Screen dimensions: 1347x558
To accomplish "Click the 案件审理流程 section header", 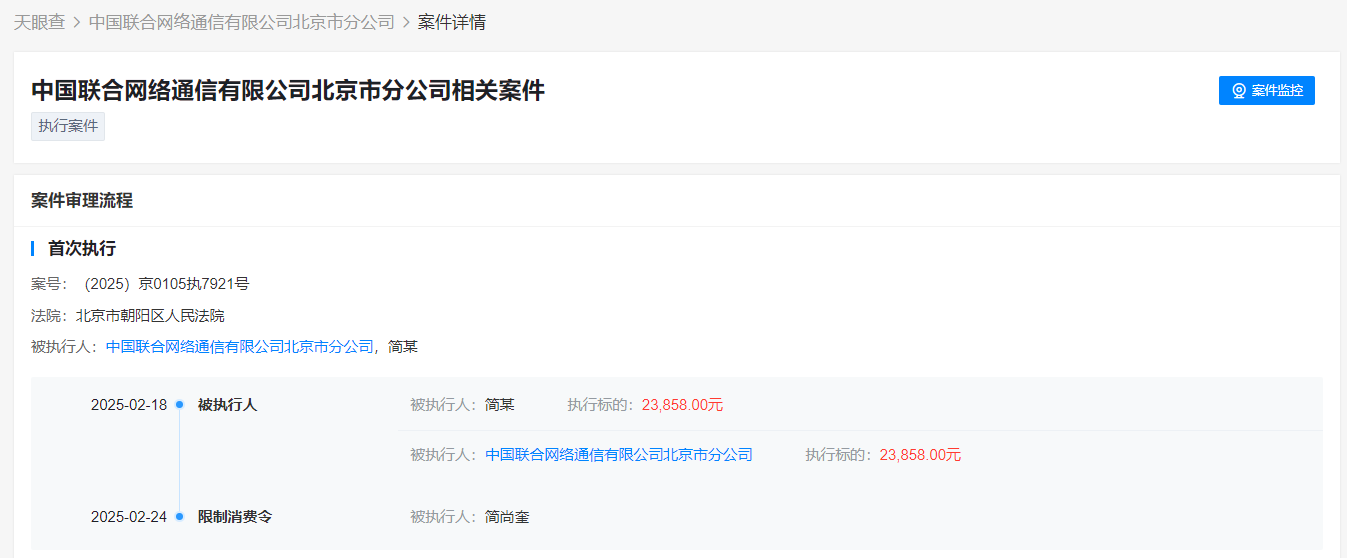I will pos(82,200).
